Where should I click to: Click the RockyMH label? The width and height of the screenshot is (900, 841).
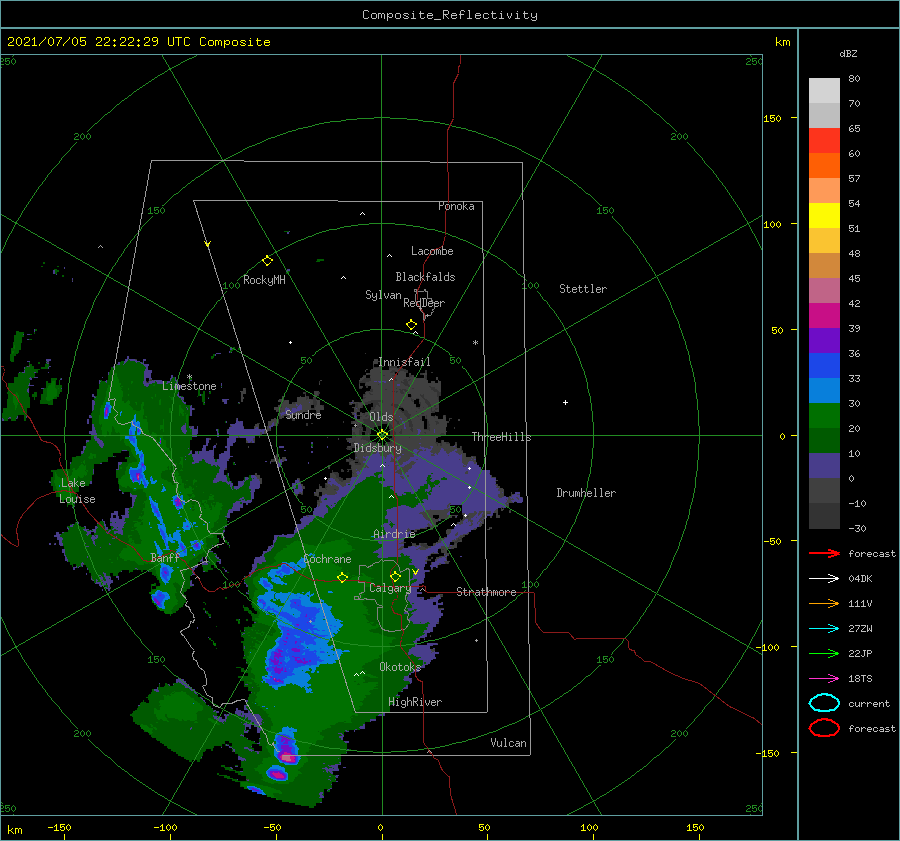pos(264,280)
